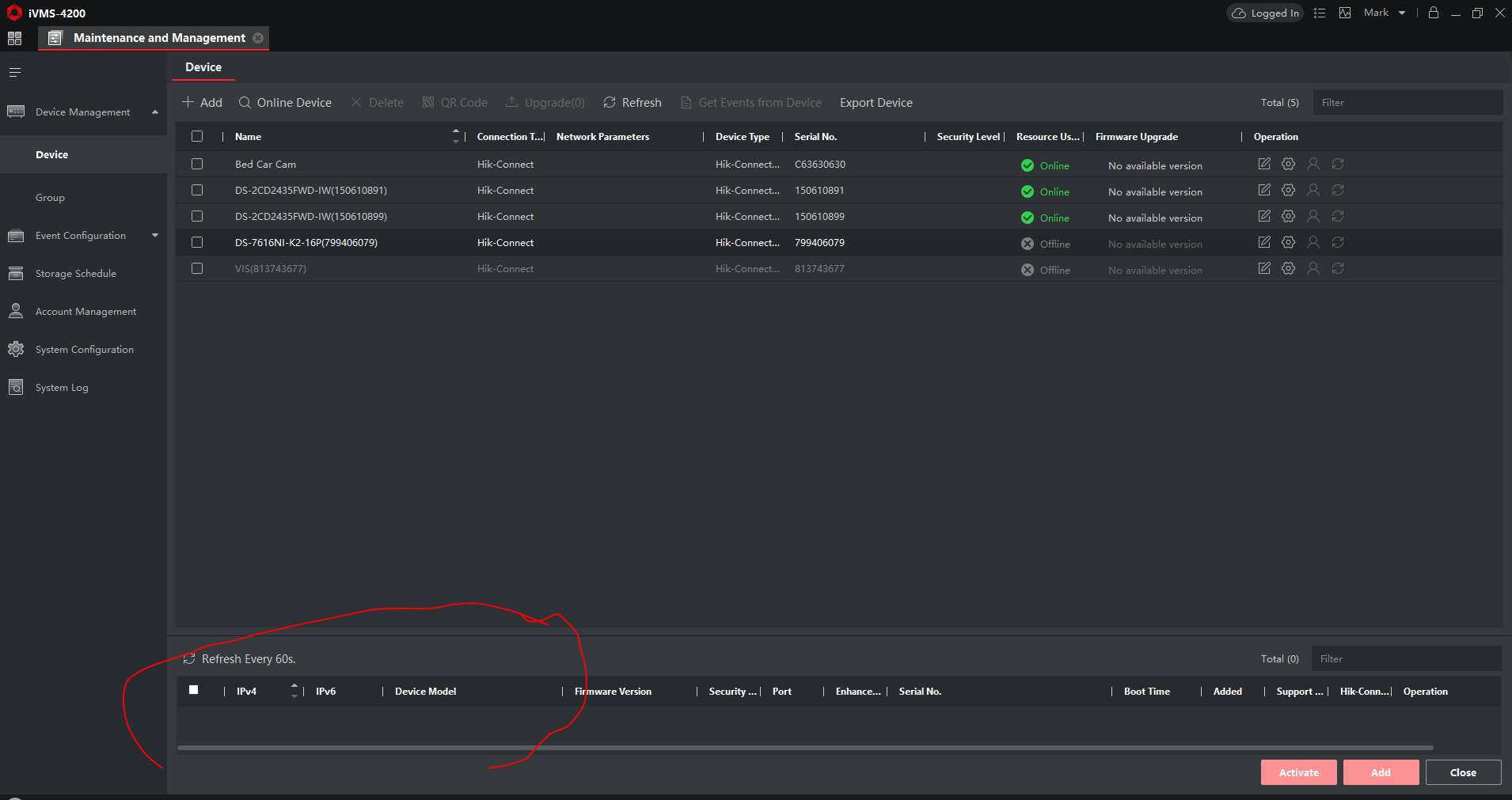Open remote configuration gear for DS-7616NI-K2-16P
Viewport: 1512px width, 800px height.
[1289, 242]
